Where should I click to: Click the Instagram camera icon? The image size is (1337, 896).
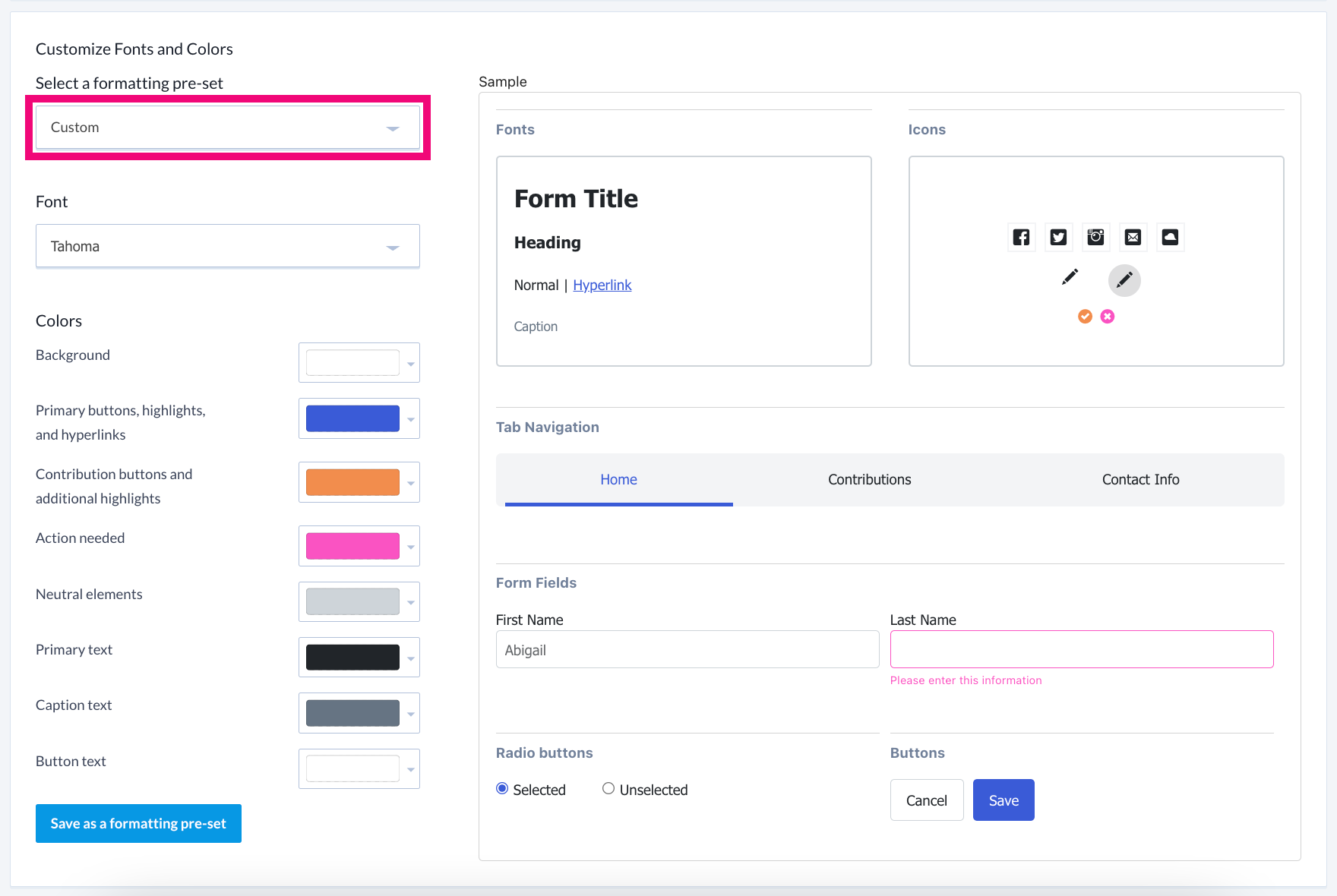[1095, 238]
